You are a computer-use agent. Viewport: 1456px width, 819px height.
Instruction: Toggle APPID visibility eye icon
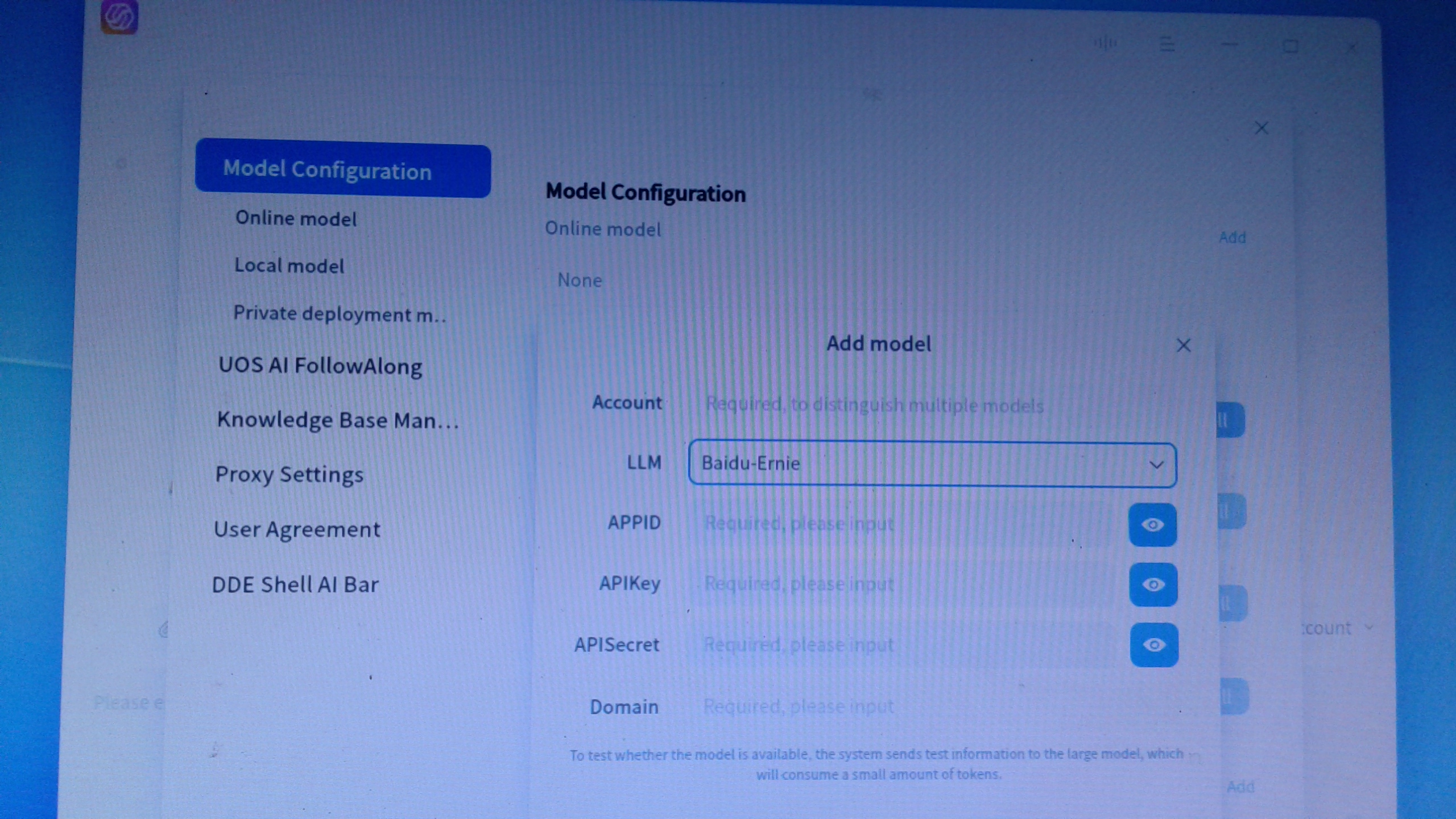pos(1152,524)
